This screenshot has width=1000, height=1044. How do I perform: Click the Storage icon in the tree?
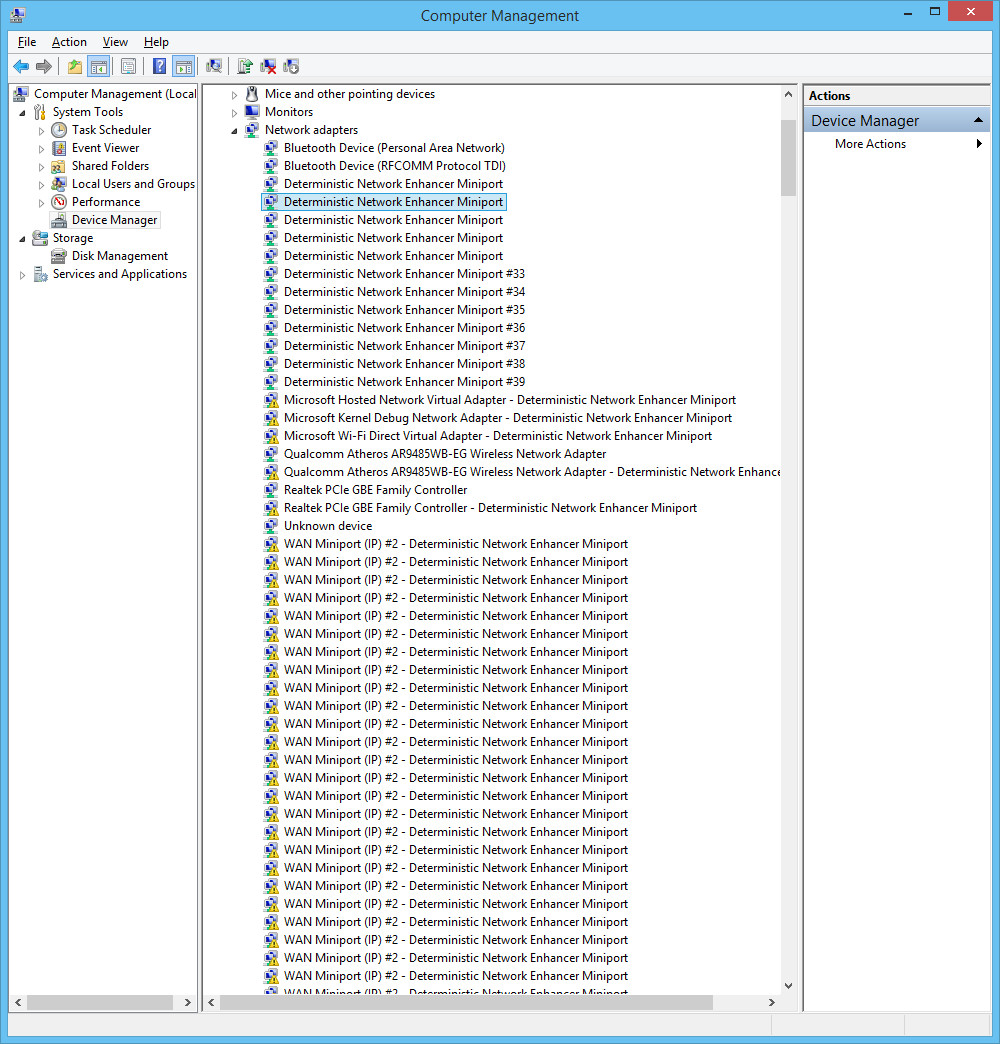(x=41, y=238)
